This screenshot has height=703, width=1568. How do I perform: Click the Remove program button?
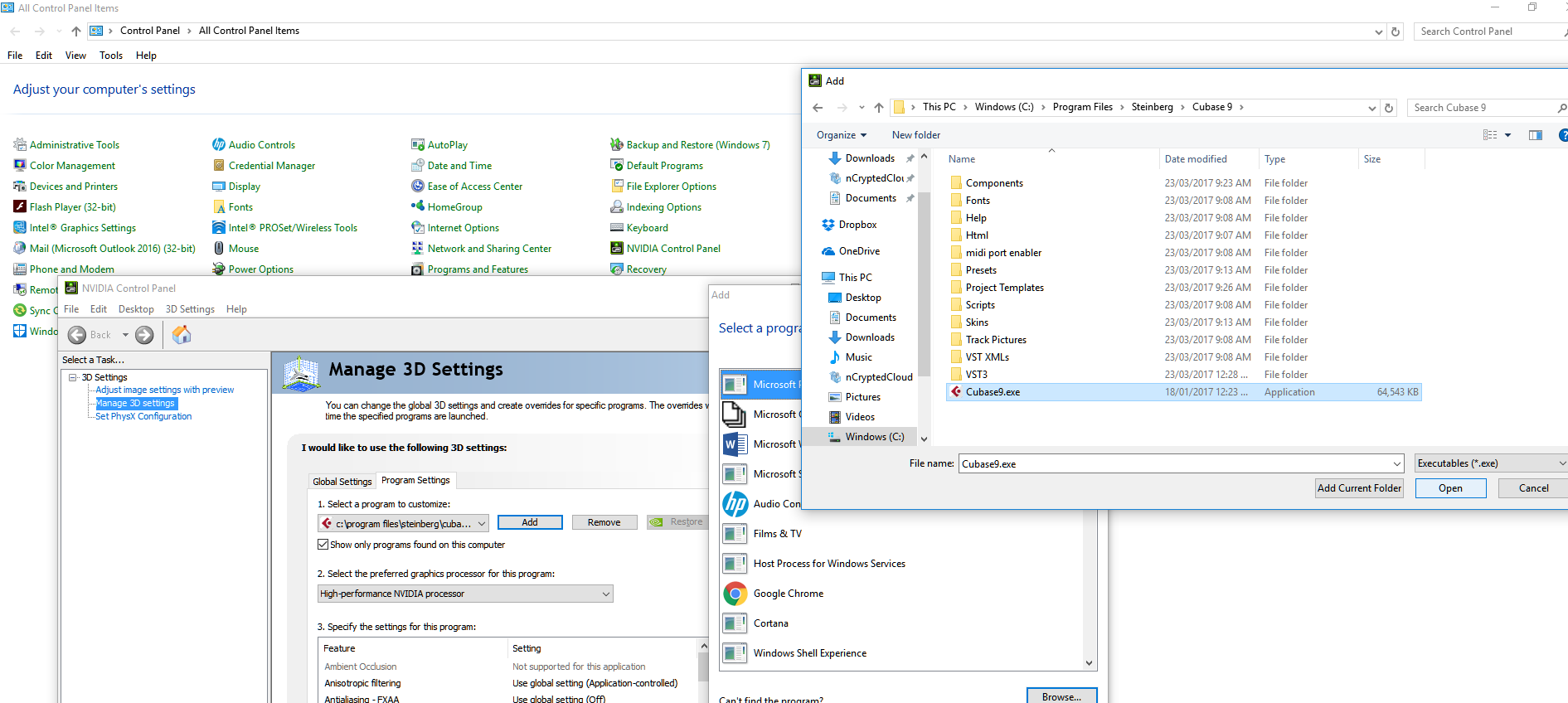[x=604, y=522]
